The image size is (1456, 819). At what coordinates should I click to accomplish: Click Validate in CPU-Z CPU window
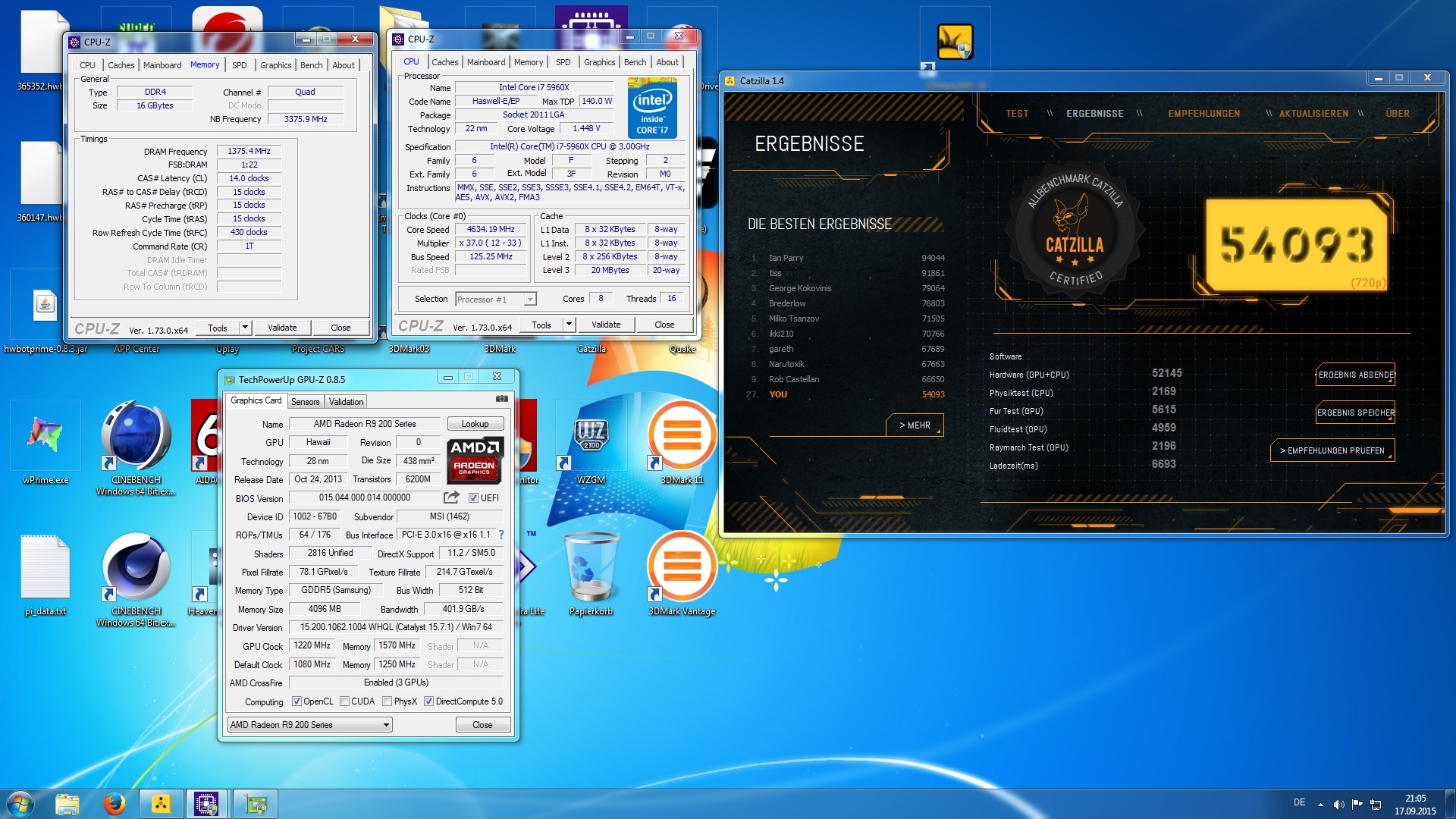point(606,325)
